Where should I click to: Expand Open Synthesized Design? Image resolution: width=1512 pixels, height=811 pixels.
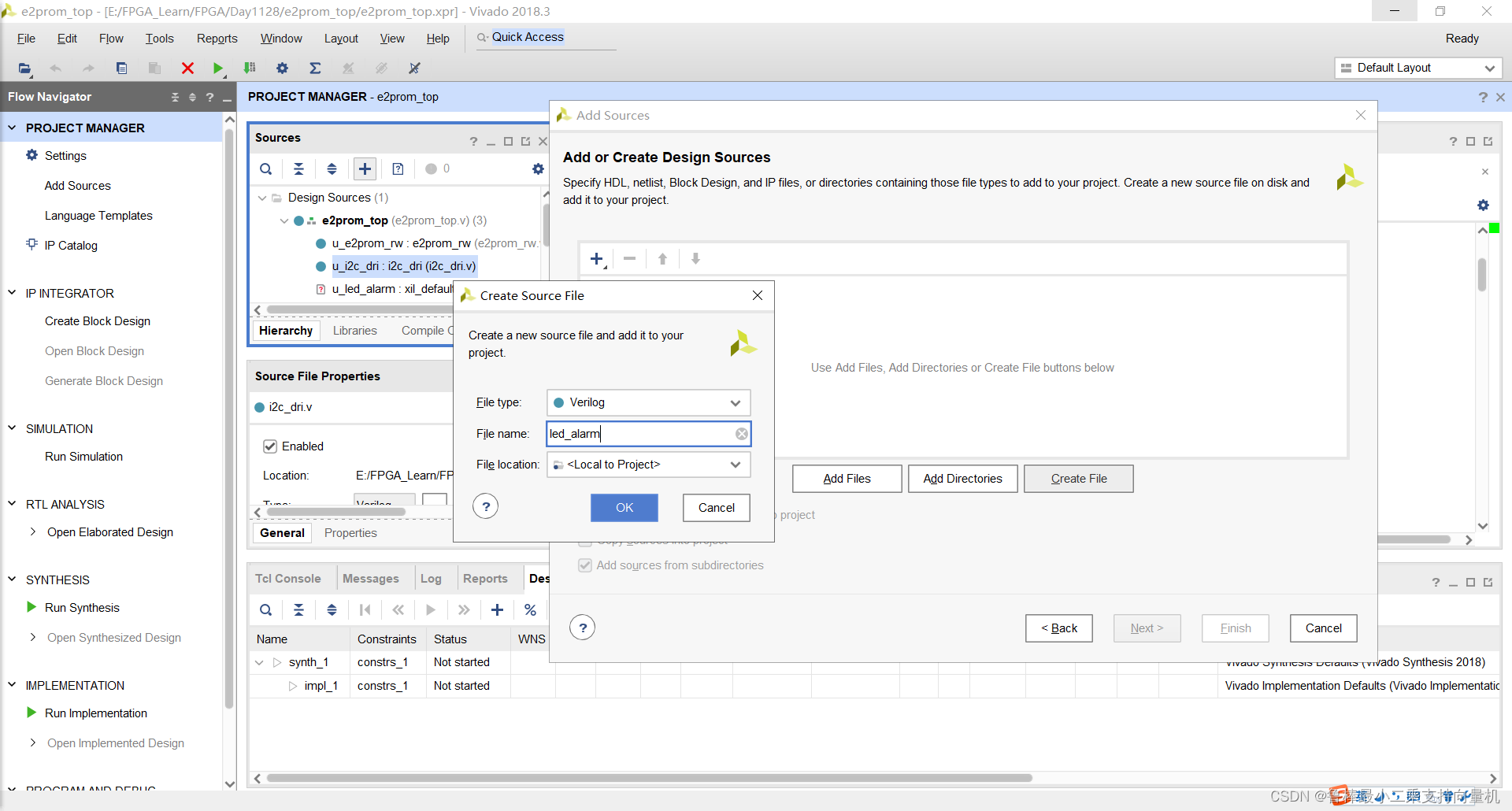pos(33,637)
